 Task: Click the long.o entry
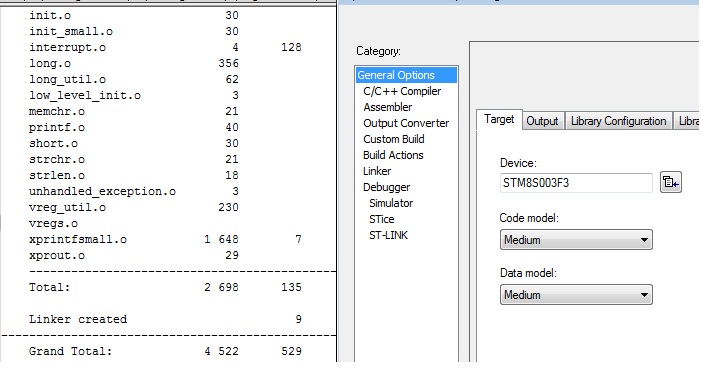pyautogui.click(x=50, y=63)
